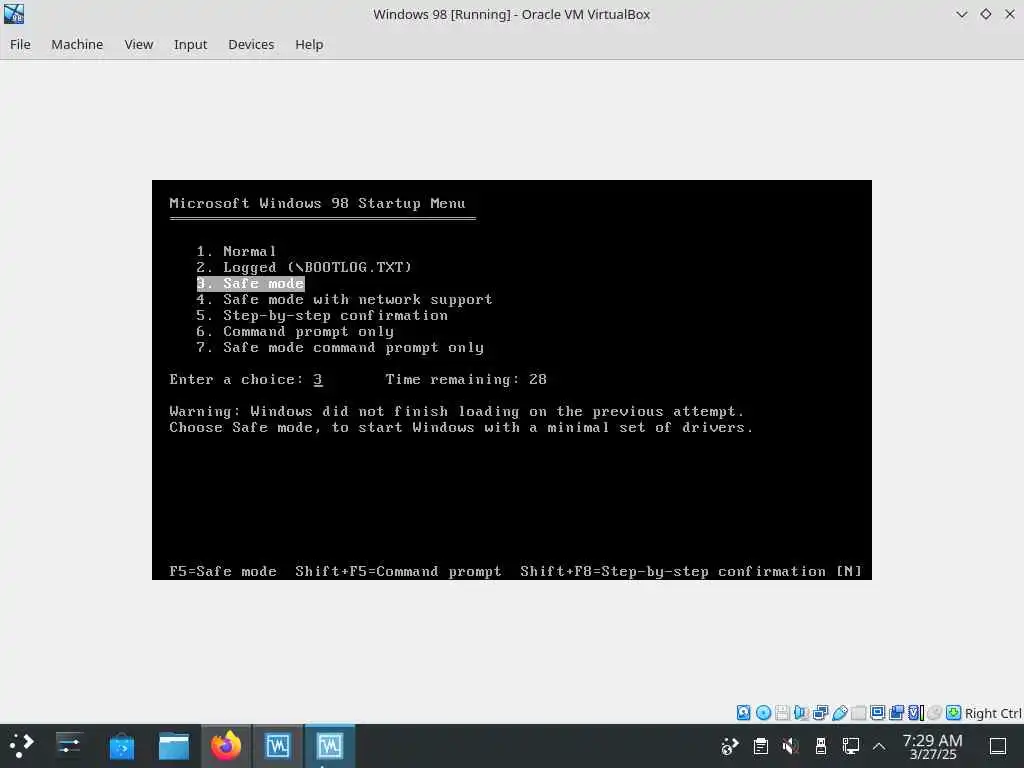Open the network connections tray icon
The width and height of the screenshot is (1024, 768).
(x=851, y=746)
